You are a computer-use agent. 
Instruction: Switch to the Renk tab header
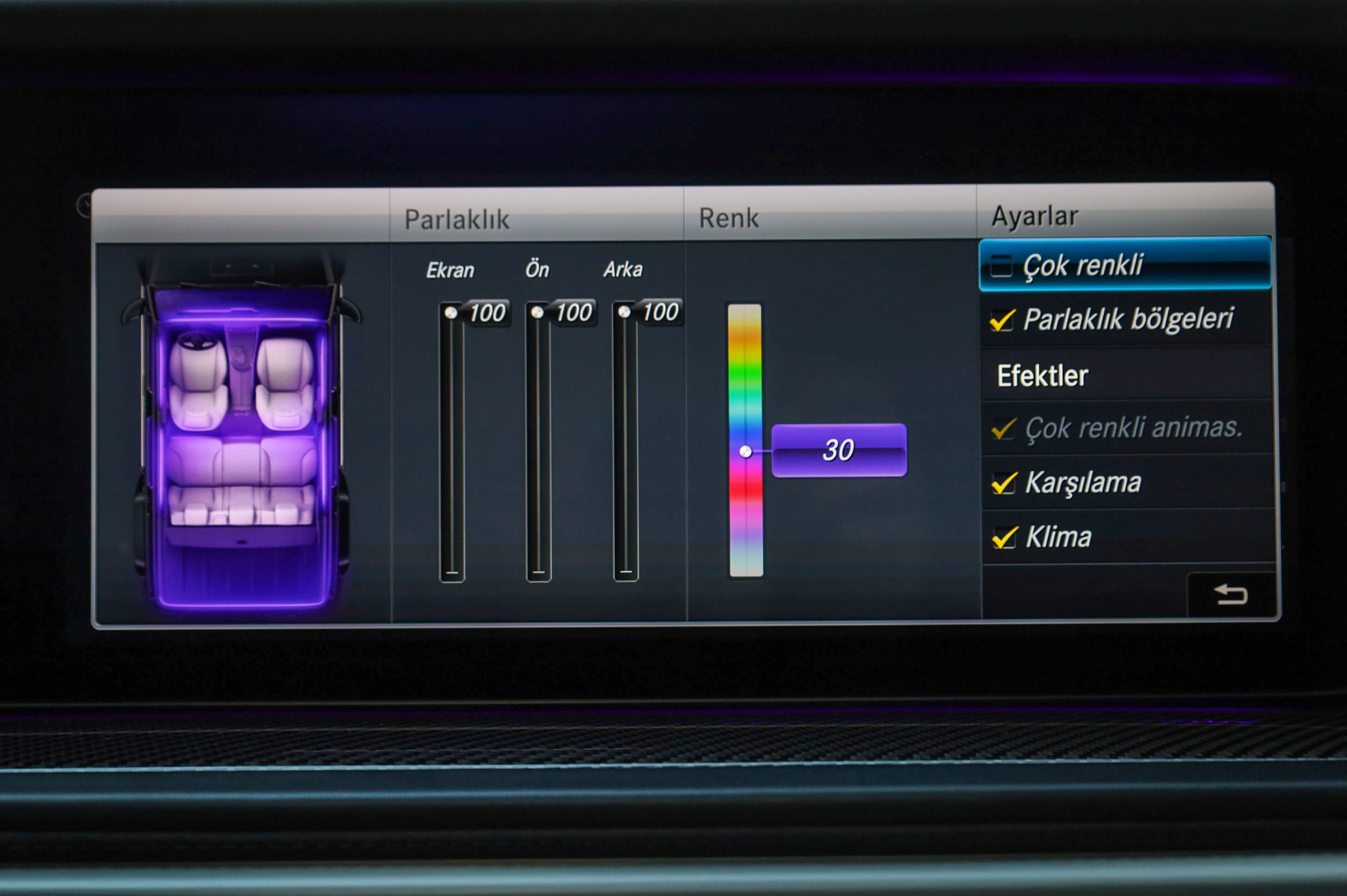729,218
